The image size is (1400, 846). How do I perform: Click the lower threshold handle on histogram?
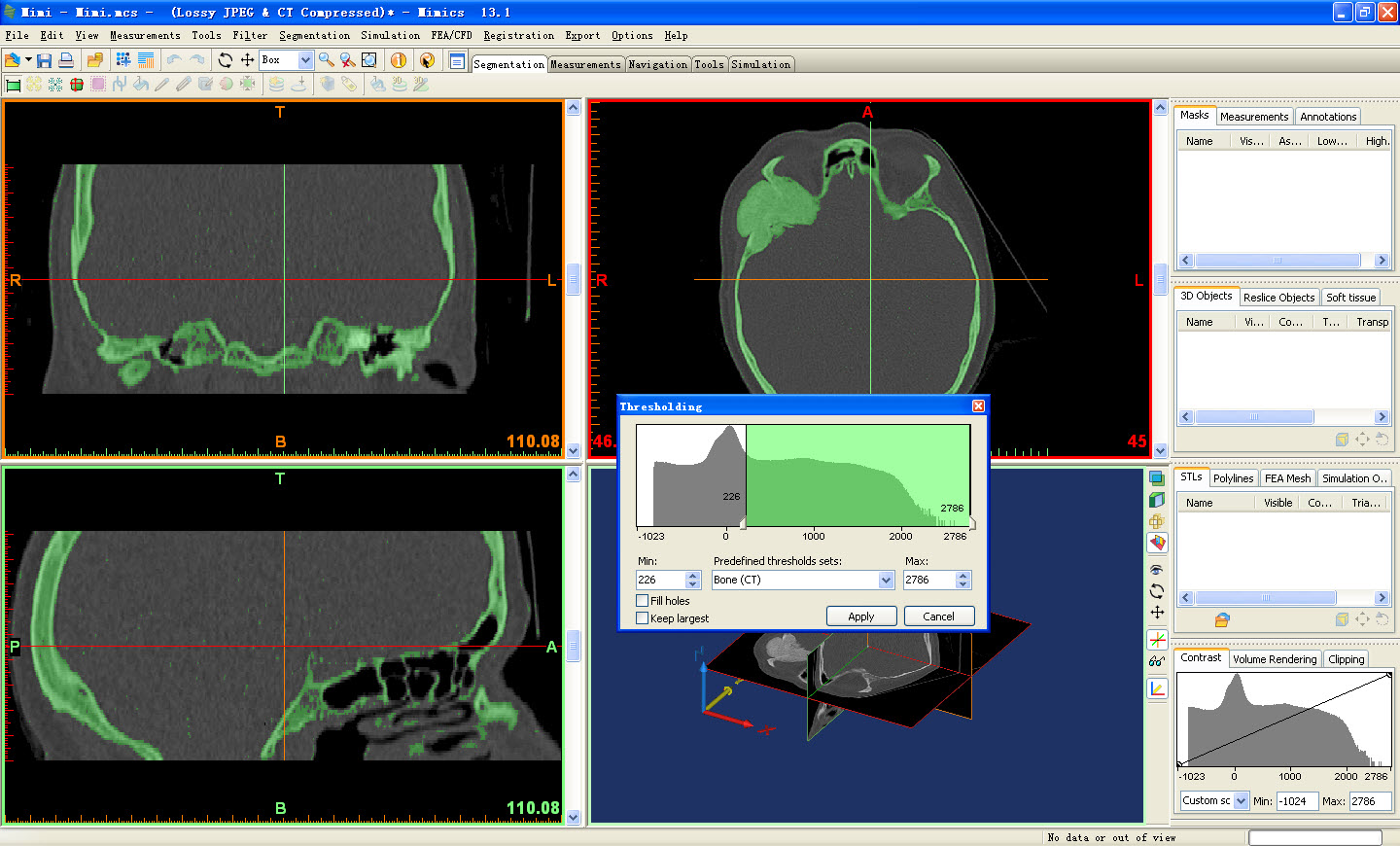click(x=744, y=523)
